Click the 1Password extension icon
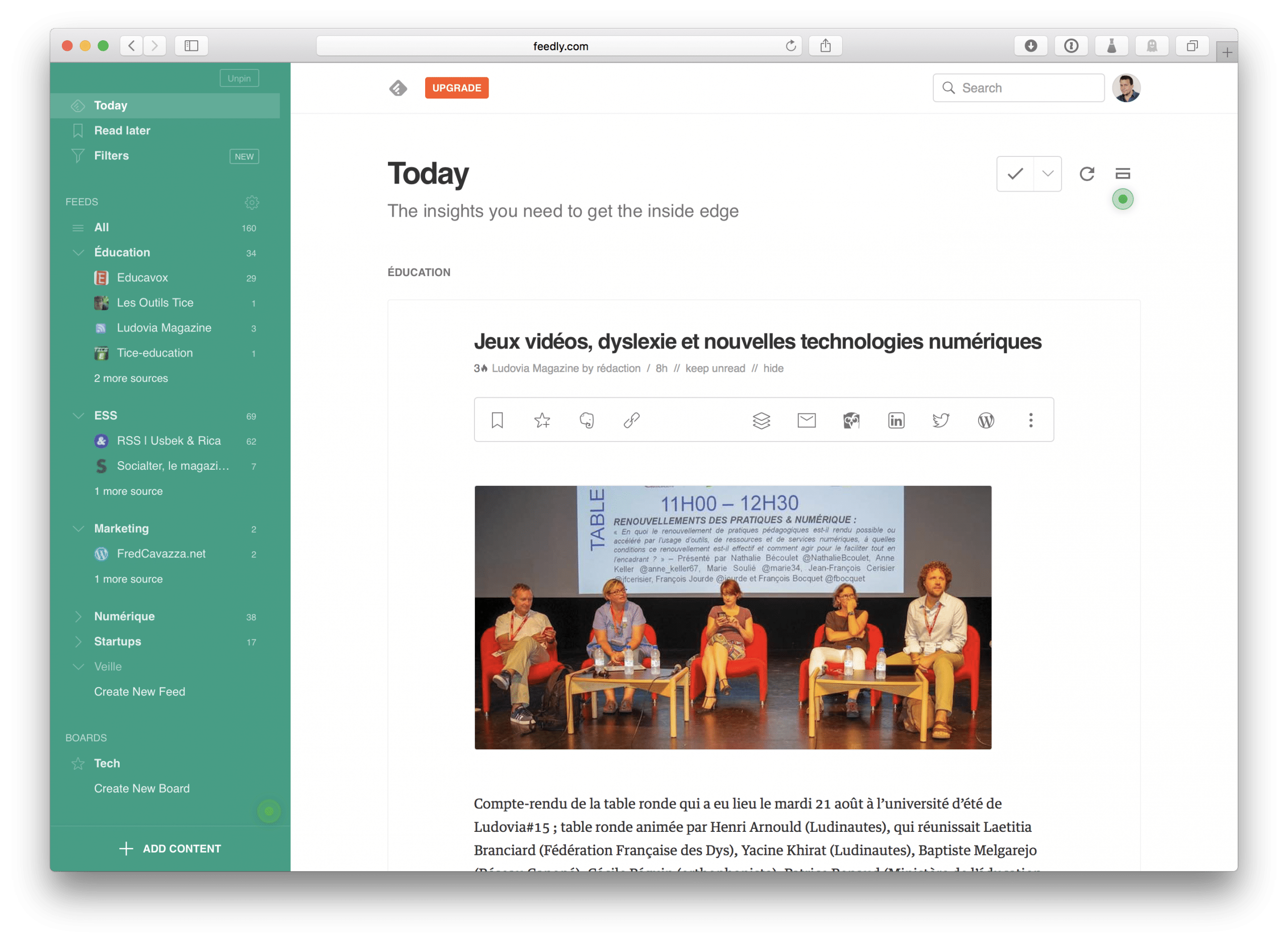 (x=1071, y=46)
